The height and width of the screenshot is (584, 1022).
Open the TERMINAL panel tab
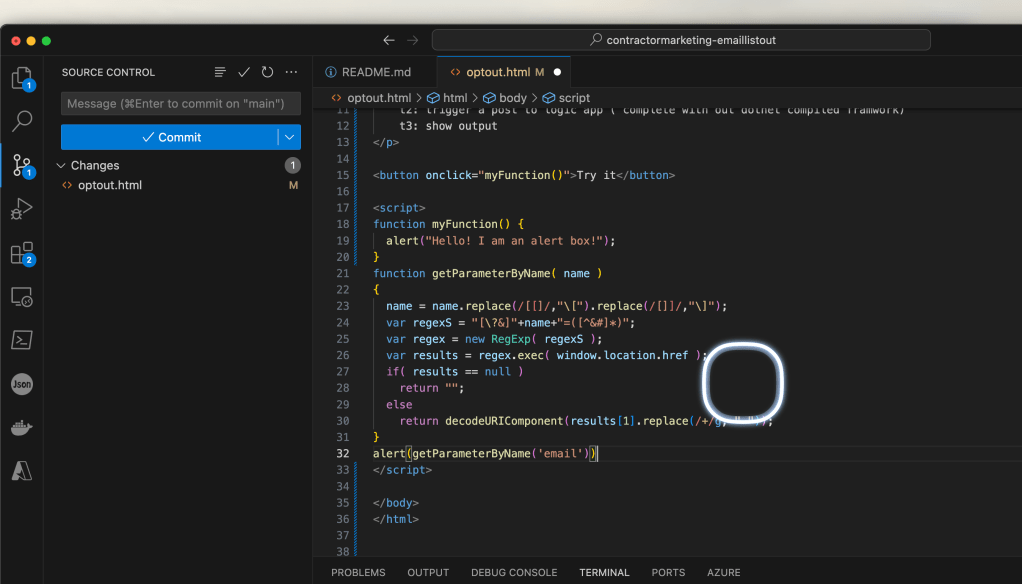coord(604,572)
